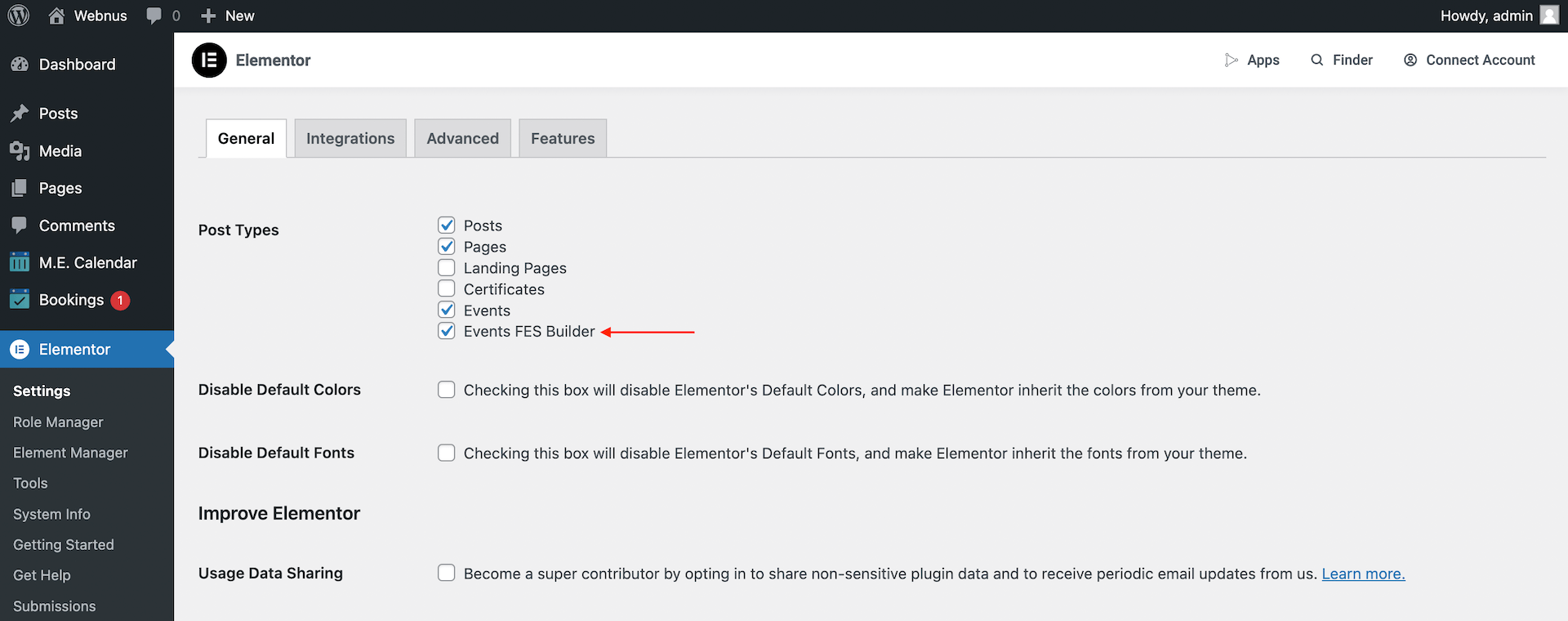Click the Bookings sidebar icon
Screen dimensions: 1568x621
coord(20,300)
